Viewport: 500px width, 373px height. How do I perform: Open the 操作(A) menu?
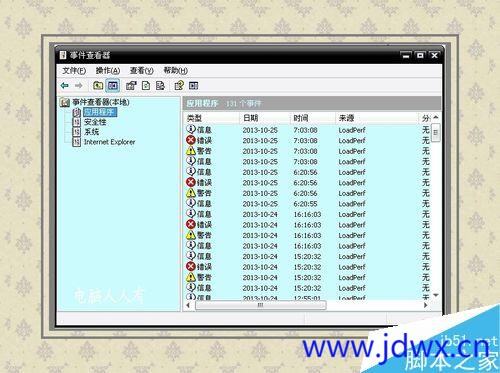click(x=108, y=71)
